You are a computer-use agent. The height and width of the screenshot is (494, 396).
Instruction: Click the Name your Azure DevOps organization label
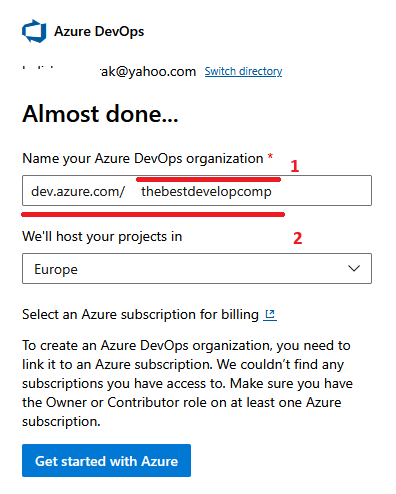tap(143, 159)
